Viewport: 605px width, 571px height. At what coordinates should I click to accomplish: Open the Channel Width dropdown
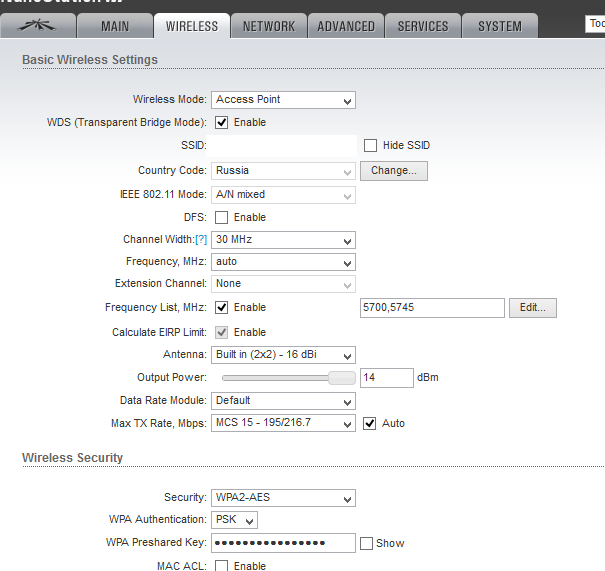[283, 240]
